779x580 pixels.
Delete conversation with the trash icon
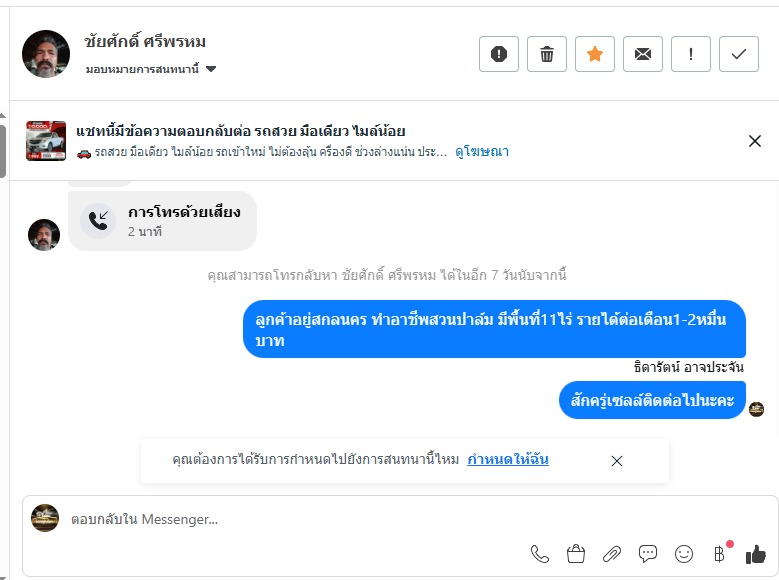pyautogui.click(x=547, y=54)
